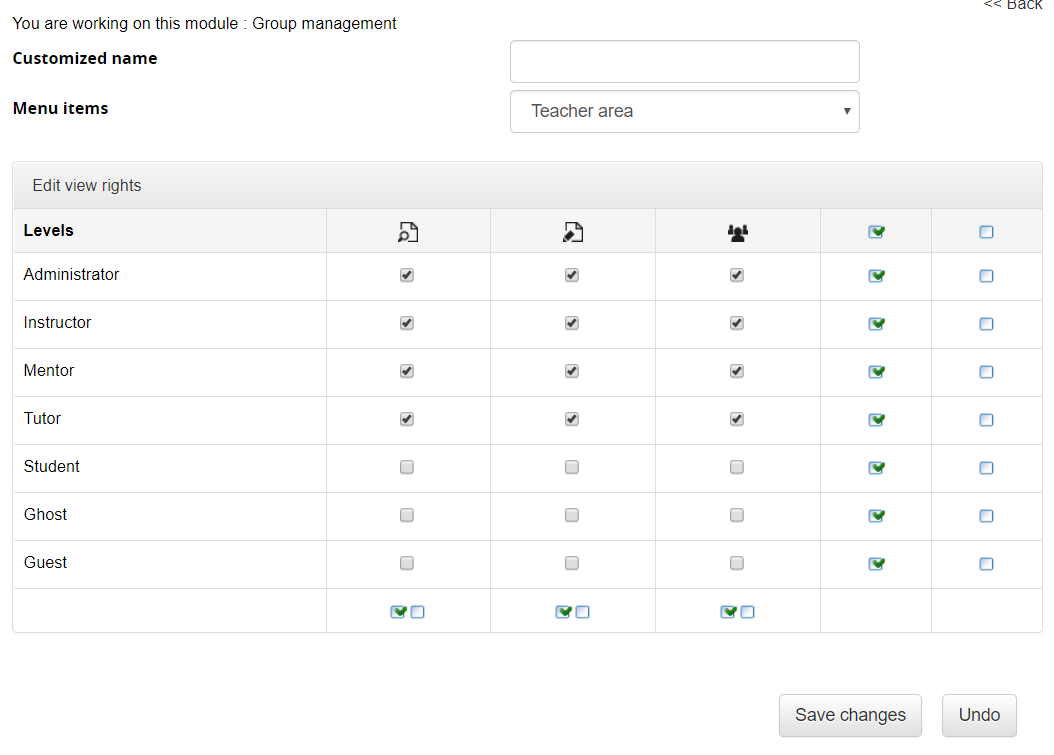
Task: Check the Ghost view checkbox
Action: click(407, 515)
